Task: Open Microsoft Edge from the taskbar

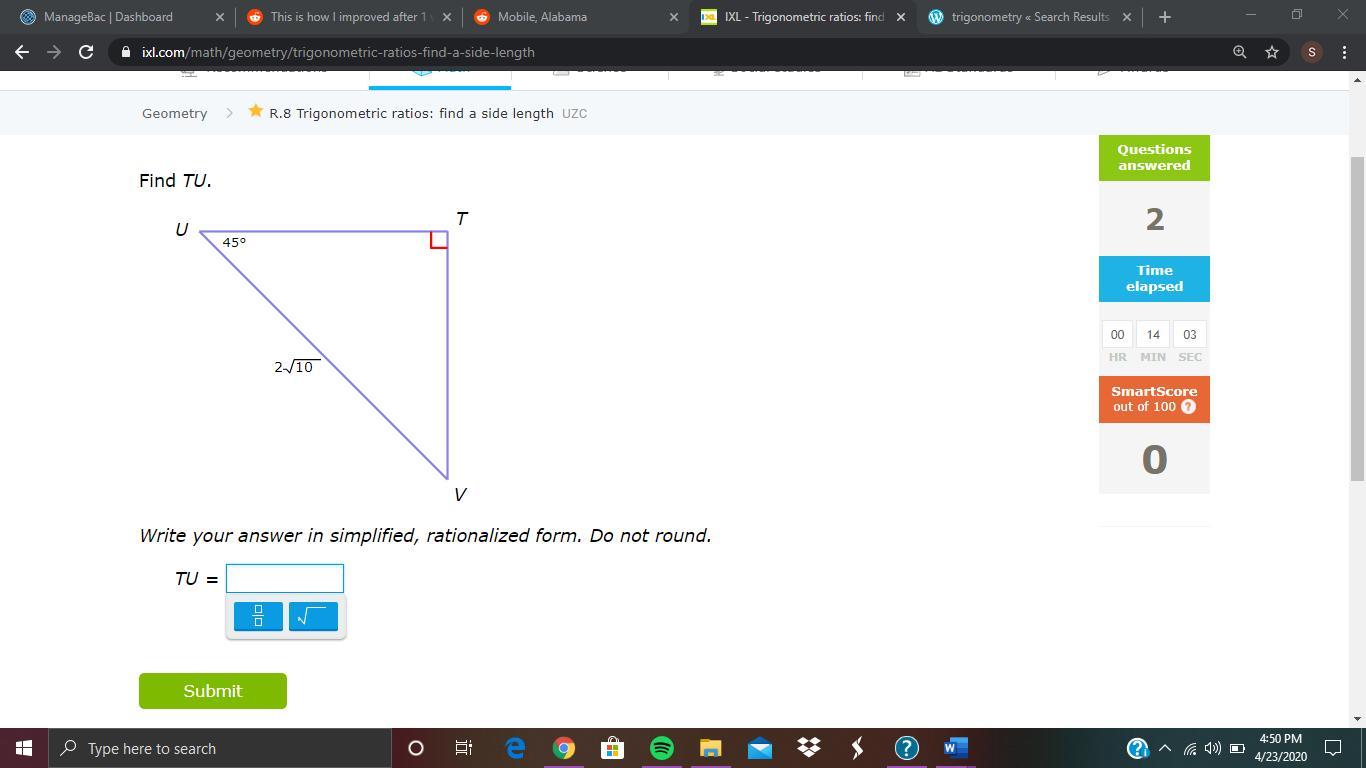Action: click(515, 748)
